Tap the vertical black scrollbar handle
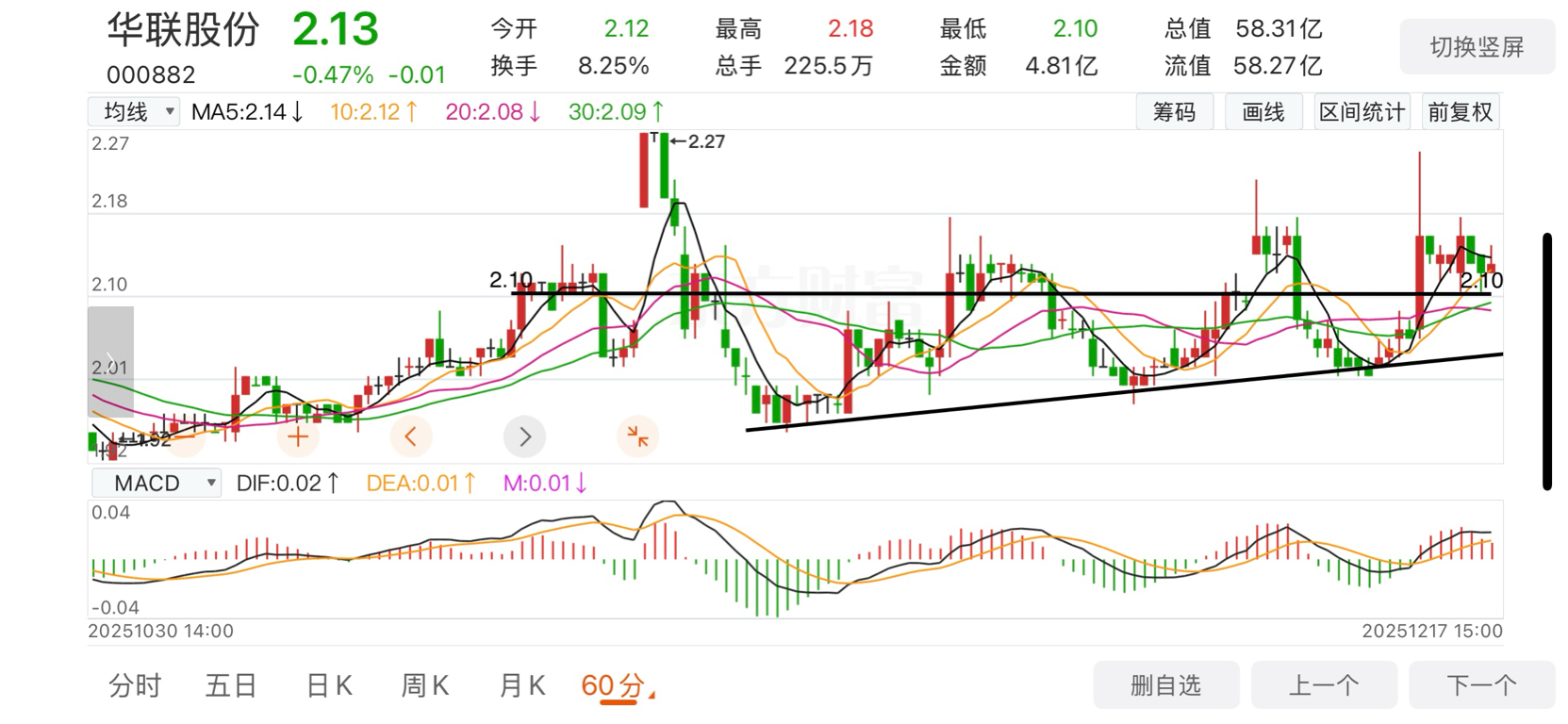Image resolution: width=1568 pixels, height=724 pixels. (1547, 361)
